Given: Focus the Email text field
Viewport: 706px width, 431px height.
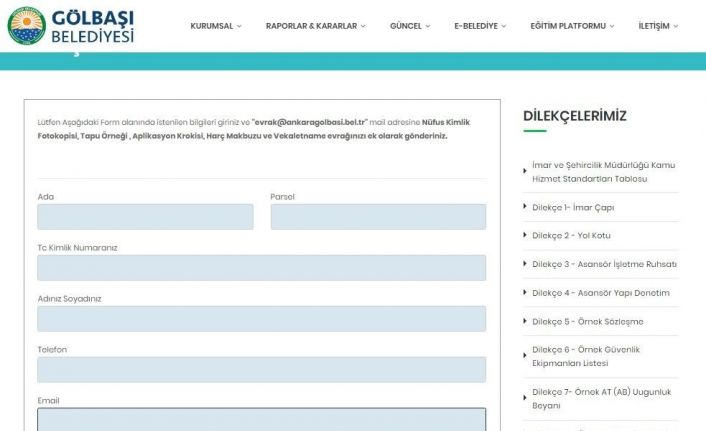Looking at the screenshot, I should click(261, 419).
